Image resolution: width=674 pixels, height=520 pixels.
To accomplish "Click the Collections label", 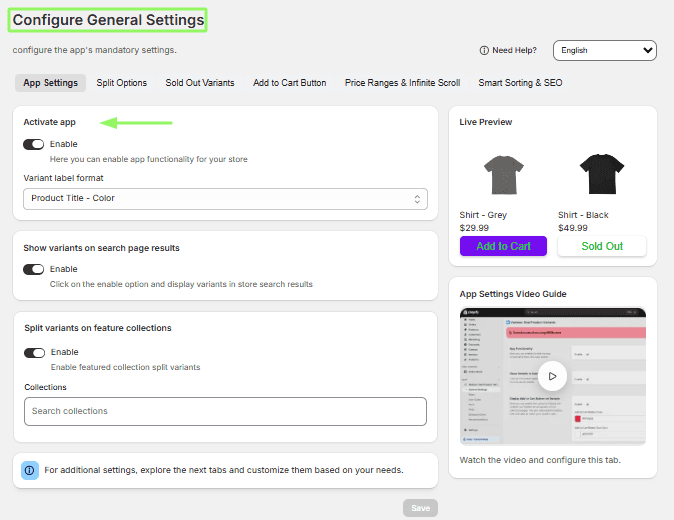I will [46, 387].
